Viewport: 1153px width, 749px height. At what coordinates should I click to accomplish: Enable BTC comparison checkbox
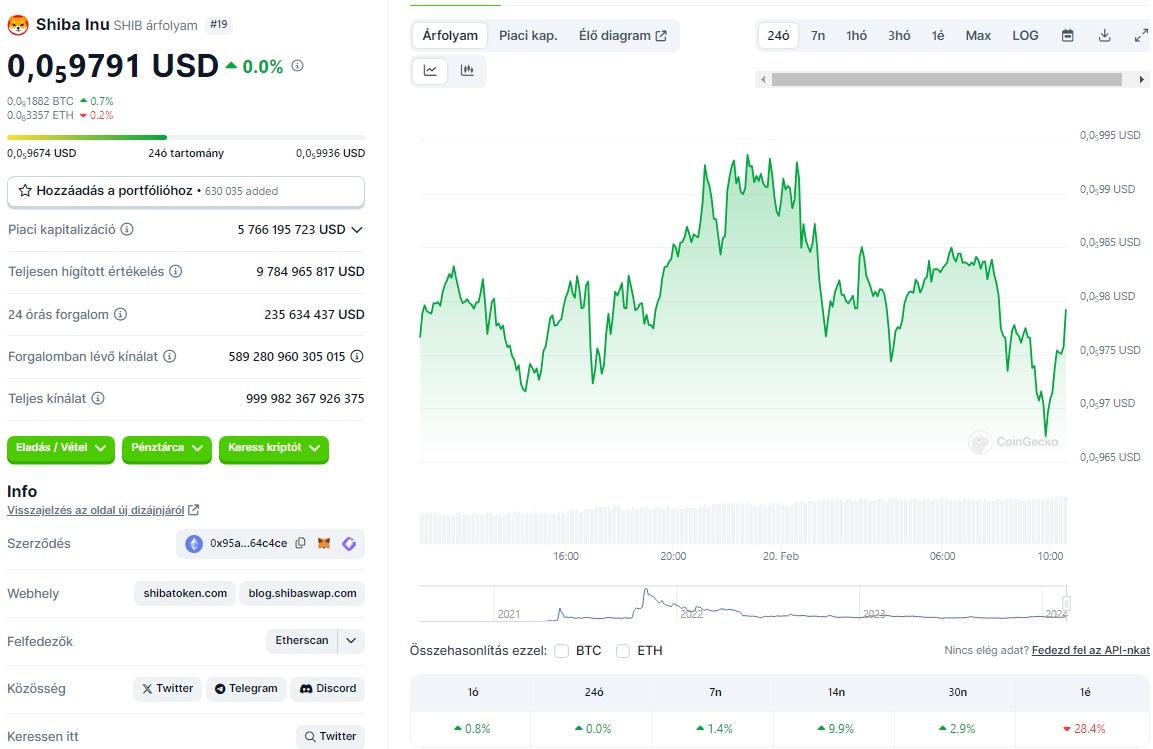562,651
